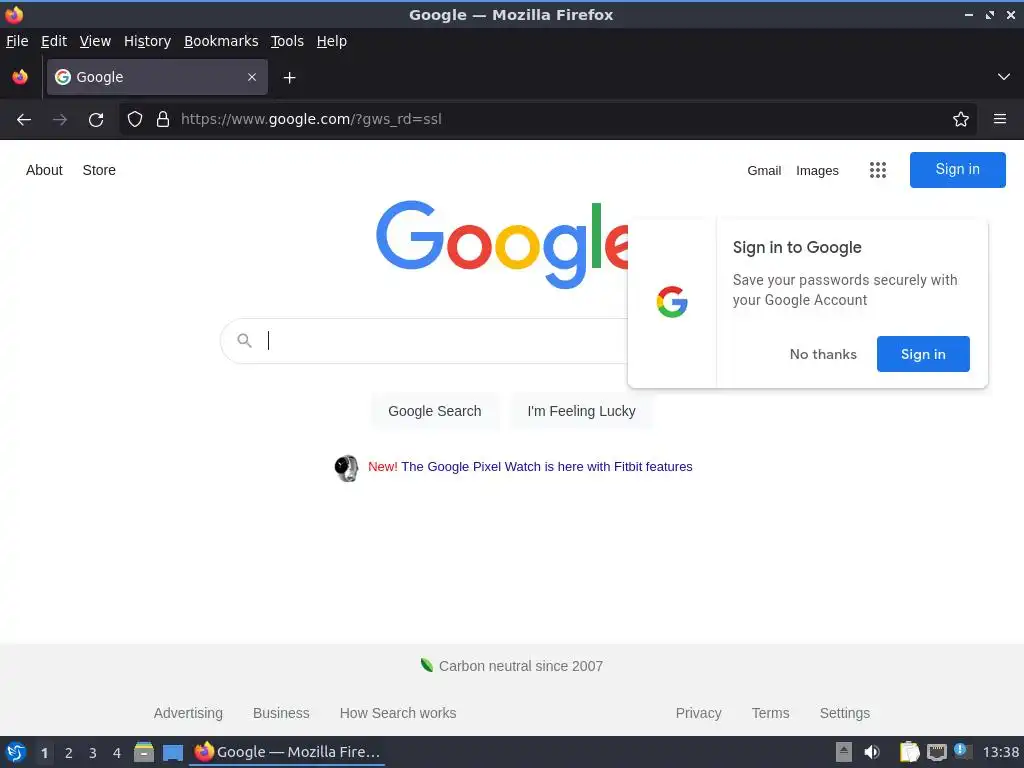Open Carbon neutral since 2007 link

[520, 666]
